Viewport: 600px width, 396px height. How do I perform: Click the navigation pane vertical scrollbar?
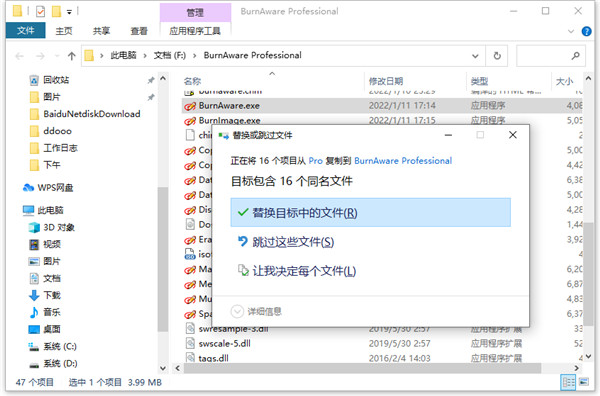[x=163, y=260]
